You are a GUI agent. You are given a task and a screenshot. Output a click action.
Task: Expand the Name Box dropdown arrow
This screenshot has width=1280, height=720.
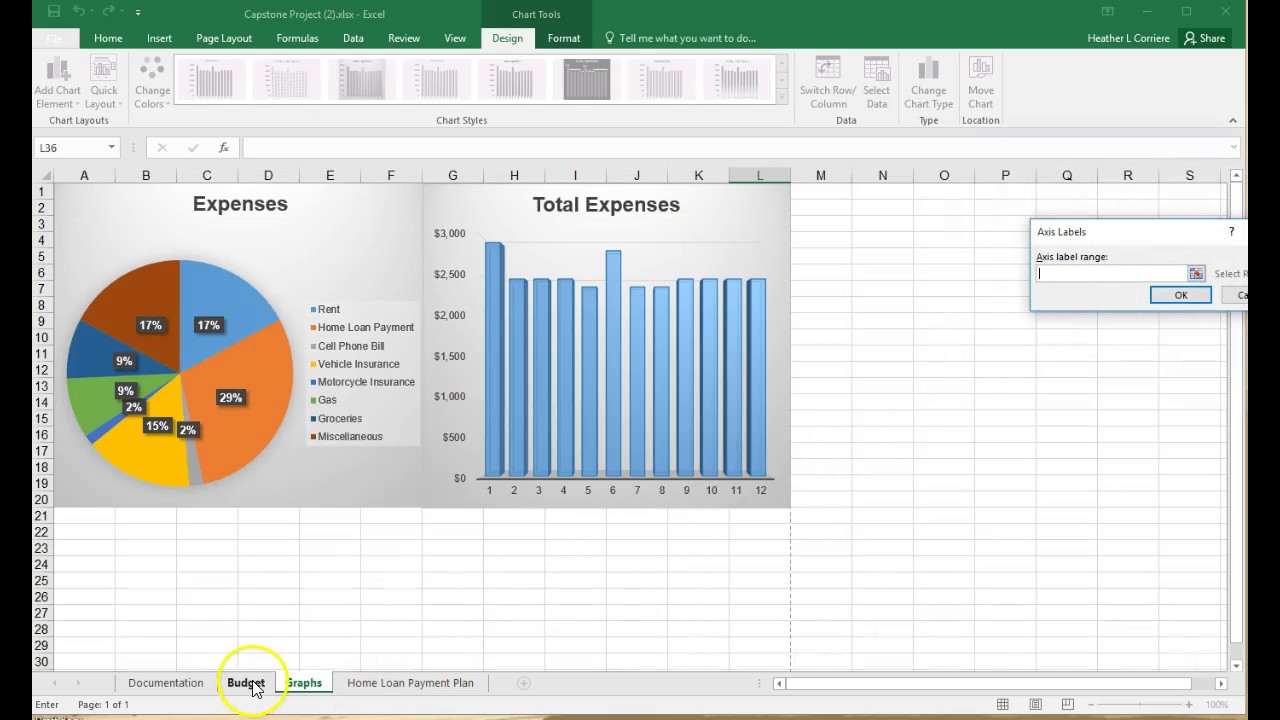click(112, 147)
